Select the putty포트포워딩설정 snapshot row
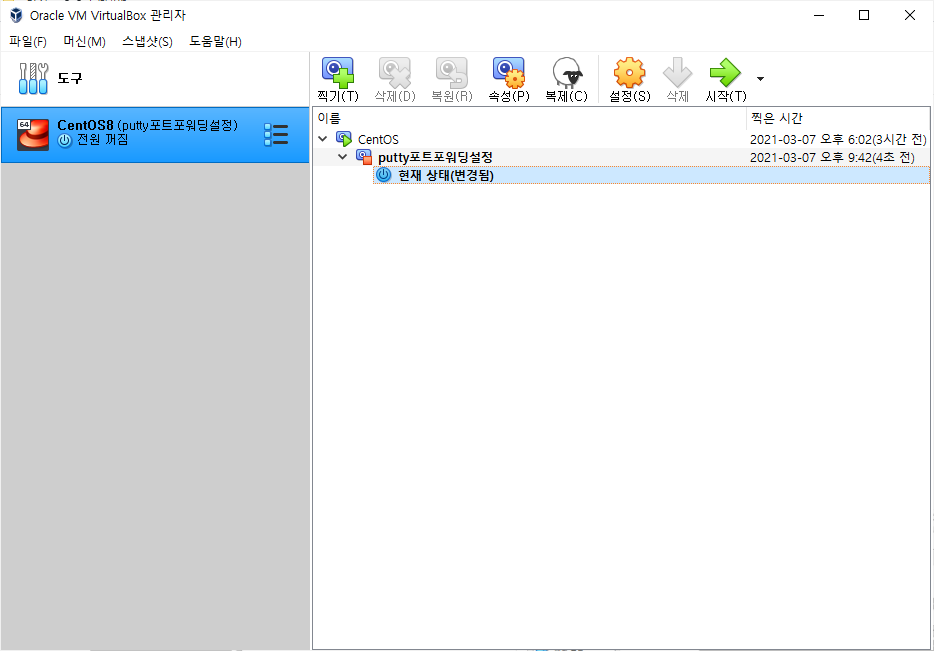This screenshot has width=934, height=651. pyautogui.click(x=621, y=157)
